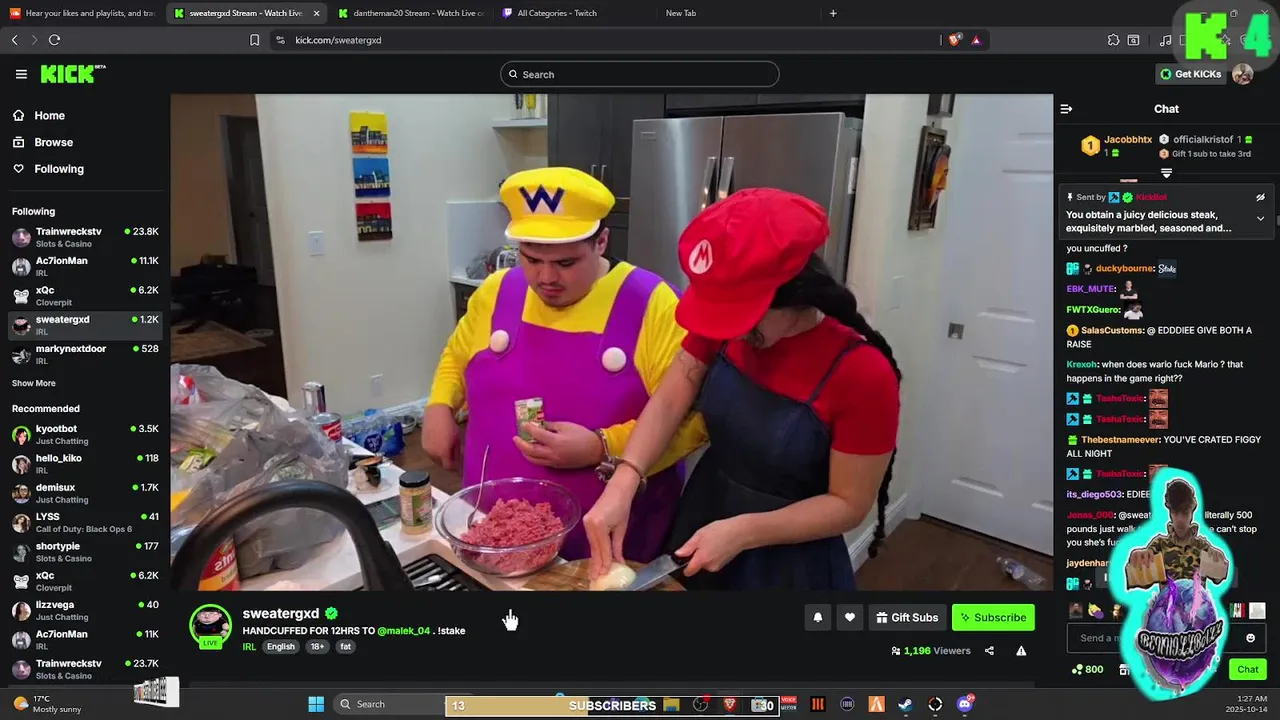Click officialkristof in leaderboard
This screenshot has height=720, width=1280.
point(1203,140)
